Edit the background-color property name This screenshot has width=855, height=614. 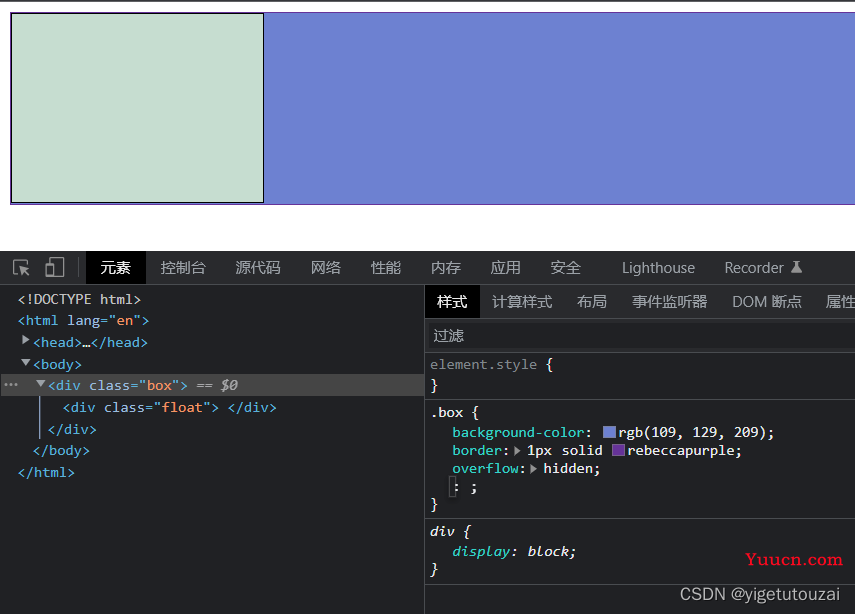click(x=518, y=432)
